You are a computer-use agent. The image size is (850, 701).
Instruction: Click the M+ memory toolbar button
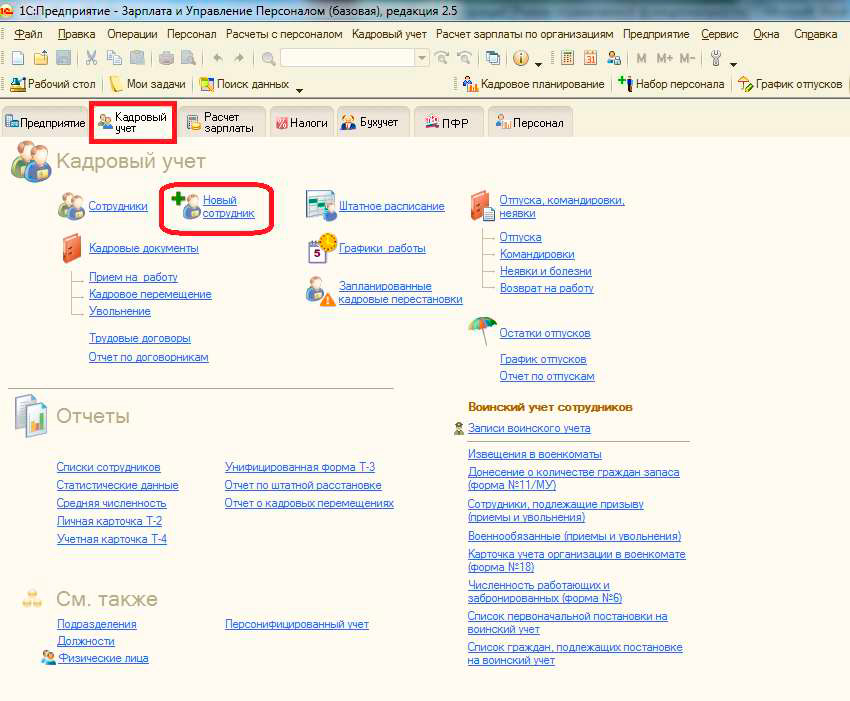tap(664, 58)
